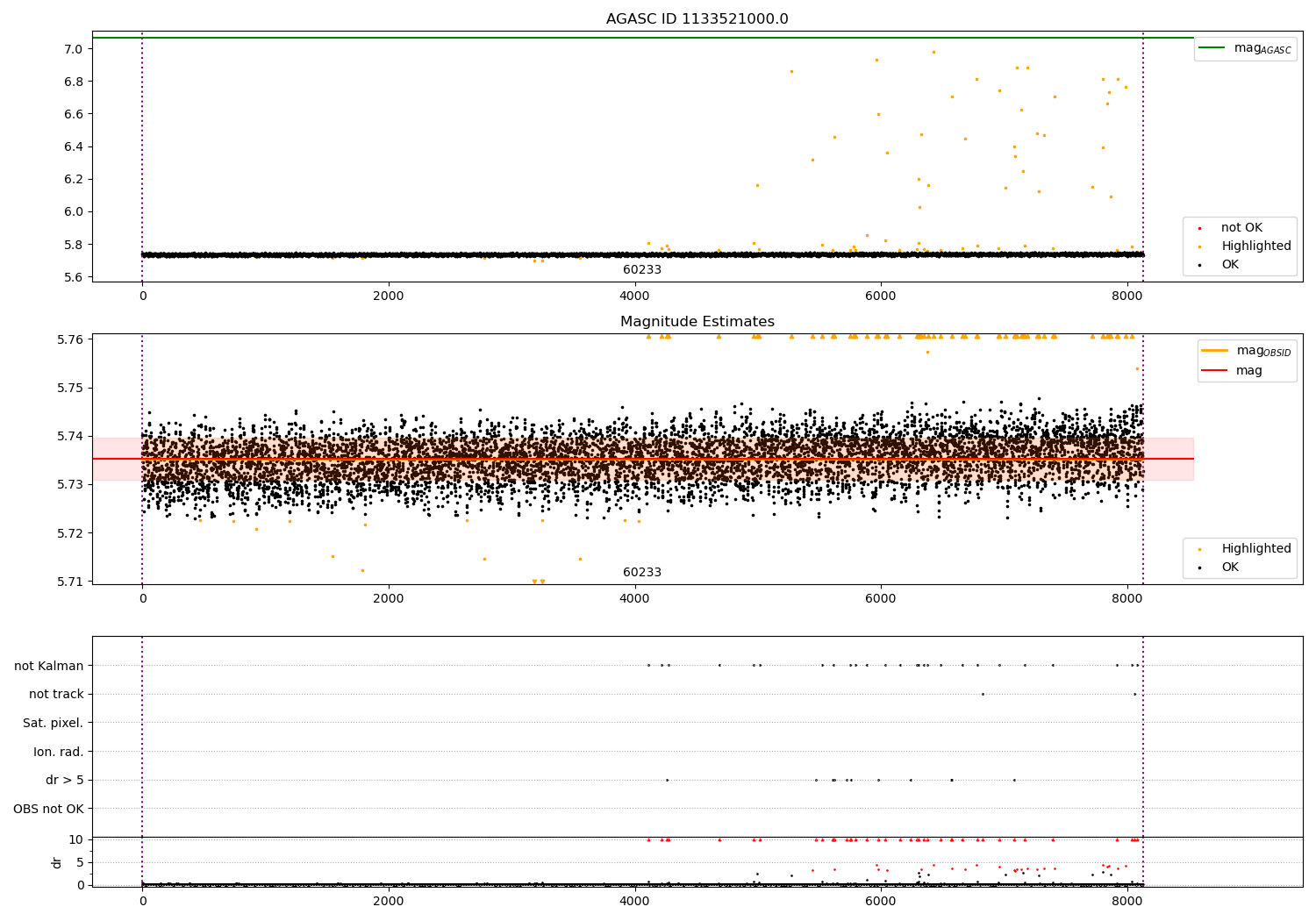Click the 'dr' axis label in bottom panel
Screen dimensions: 1316x921
[x=57, y=862]
